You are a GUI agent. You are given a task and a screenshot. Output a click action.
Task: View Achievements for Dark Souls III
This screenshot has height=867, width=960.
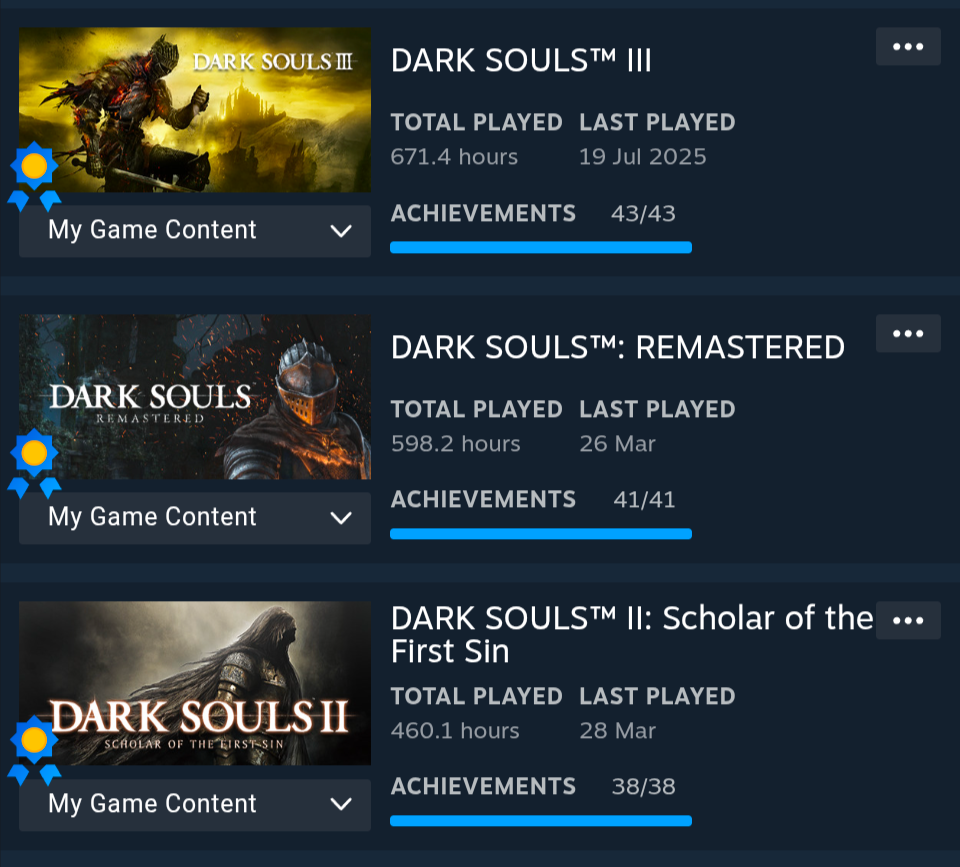[483, 214]
